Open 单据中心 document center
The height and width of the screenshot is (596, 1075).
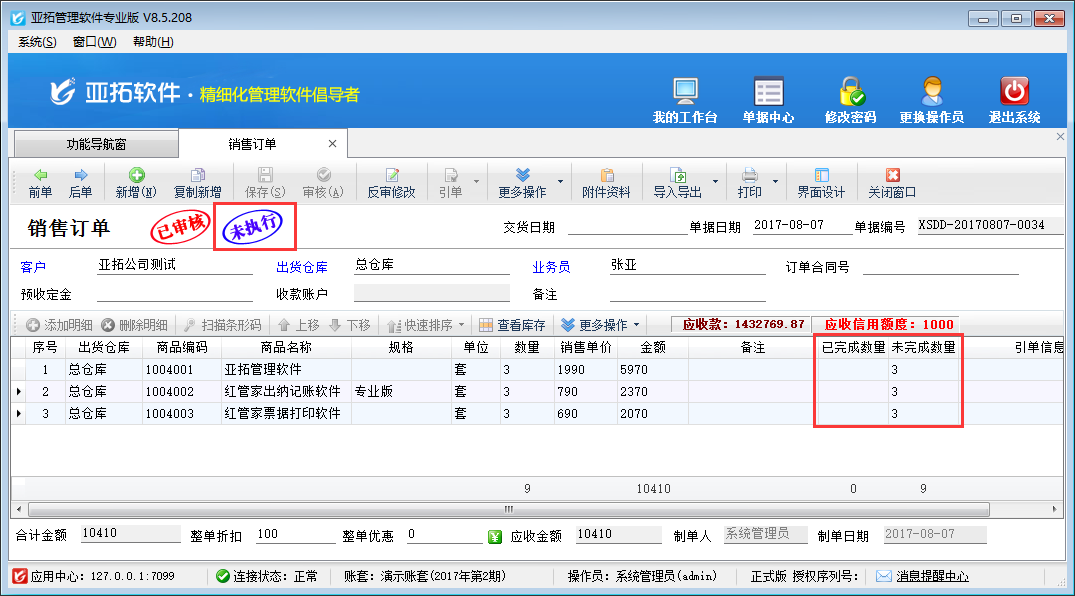click(768, 100)
